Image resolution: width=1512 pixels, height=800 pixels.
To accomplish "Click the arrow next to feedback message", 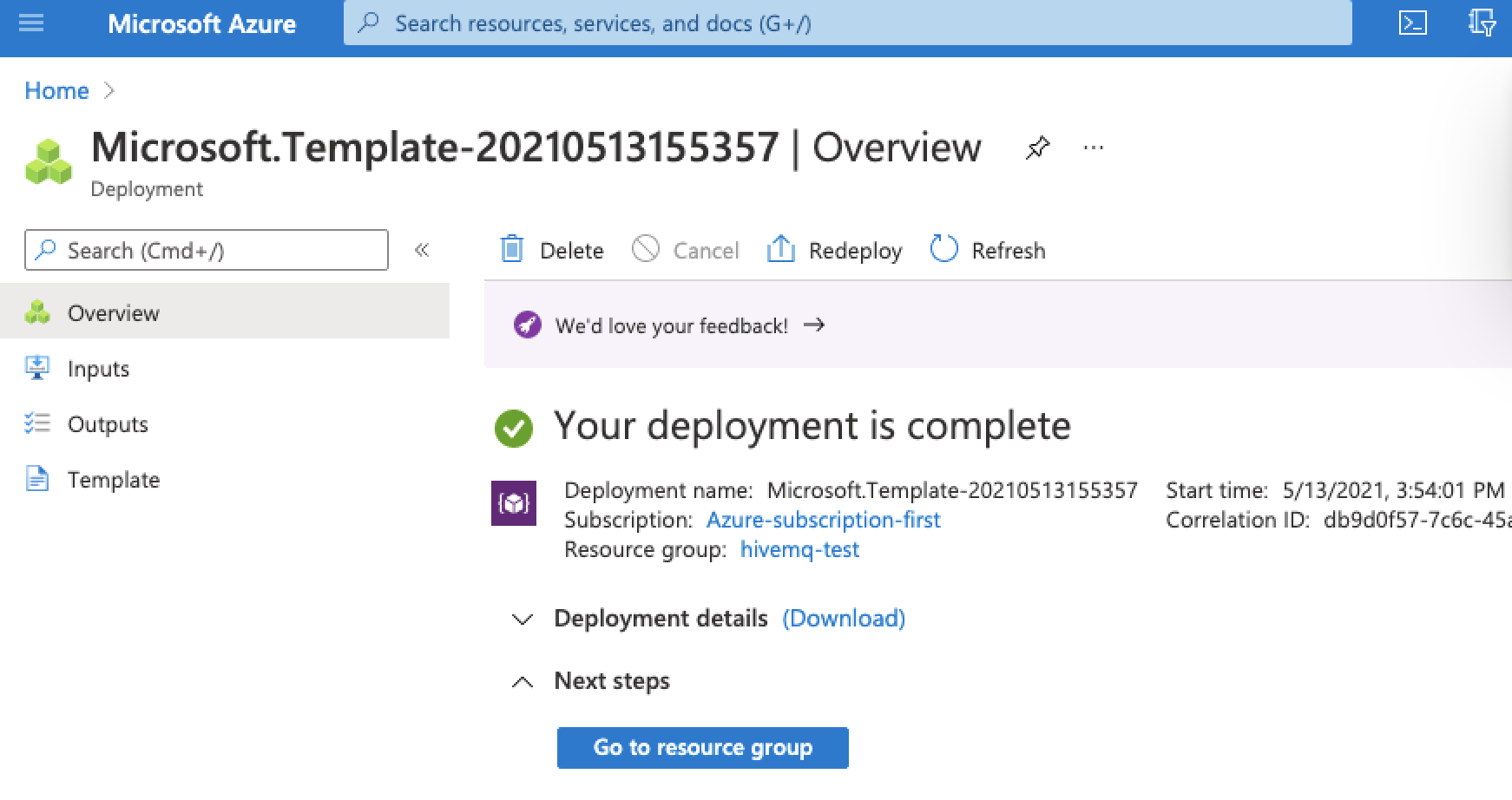I will [x=814, y=325].
